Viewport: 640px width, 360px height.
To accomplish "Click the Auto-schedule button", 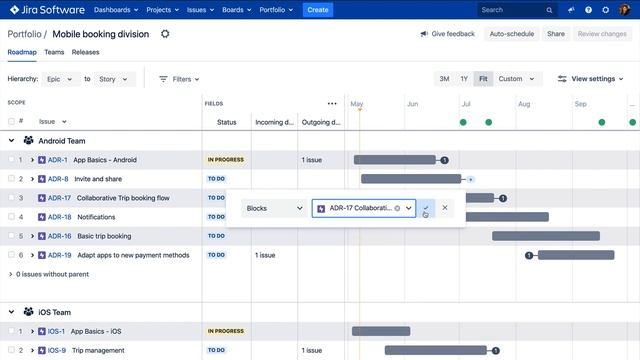I will tap(512, 34).
